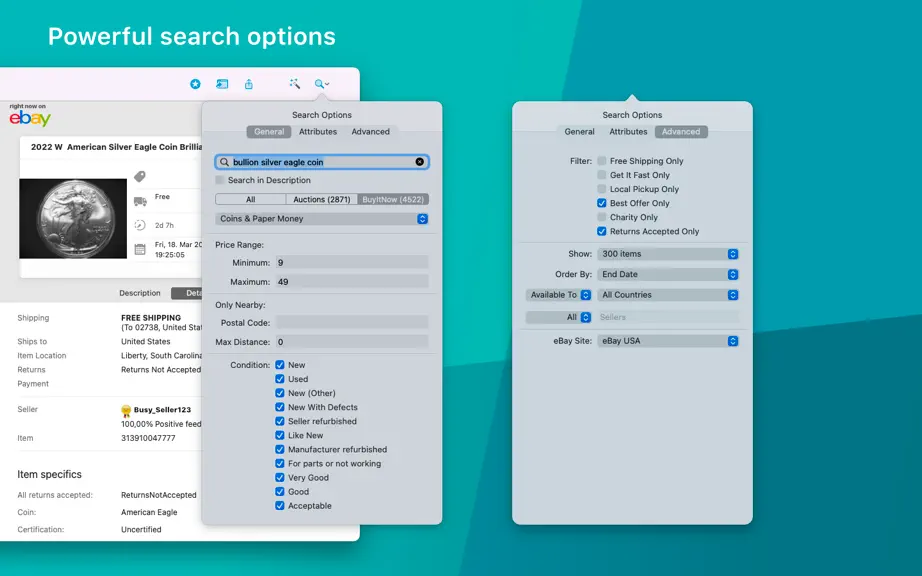Click the silver eagle coin thumbnail

(x=73, y=219)
